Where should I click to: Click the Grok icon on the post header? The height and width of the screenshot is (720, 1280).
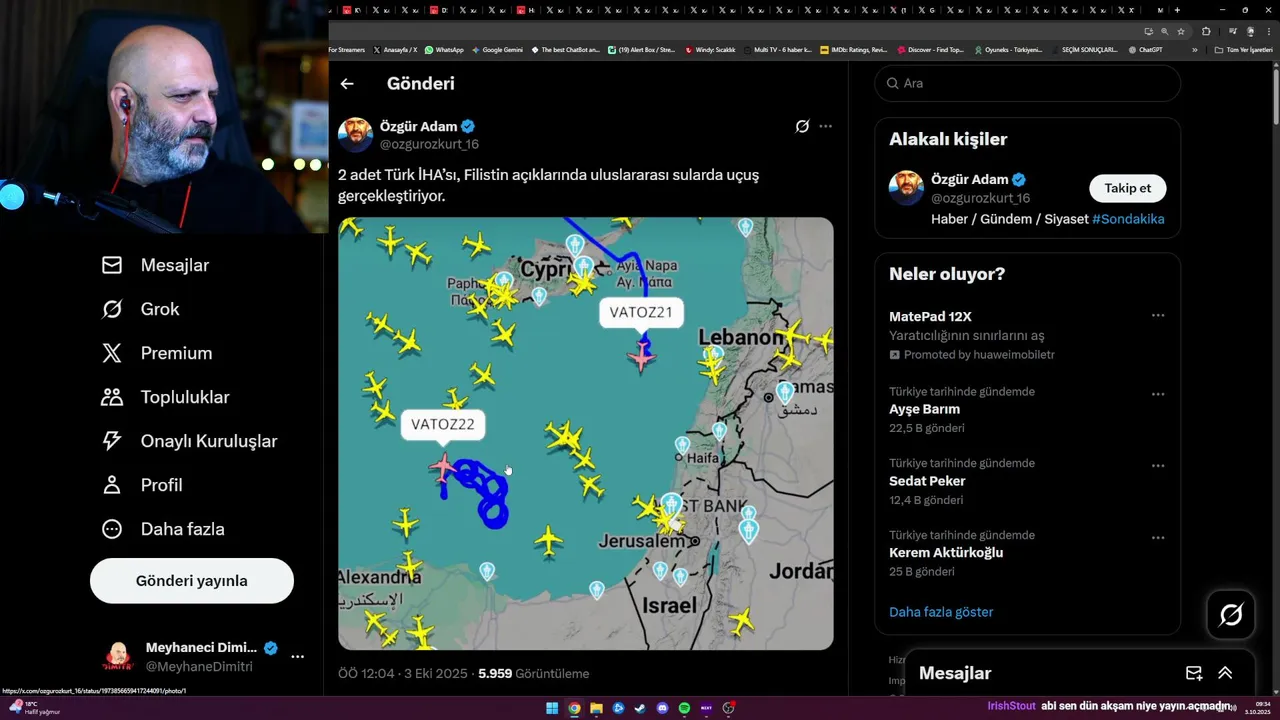click(x=802, y=127)
